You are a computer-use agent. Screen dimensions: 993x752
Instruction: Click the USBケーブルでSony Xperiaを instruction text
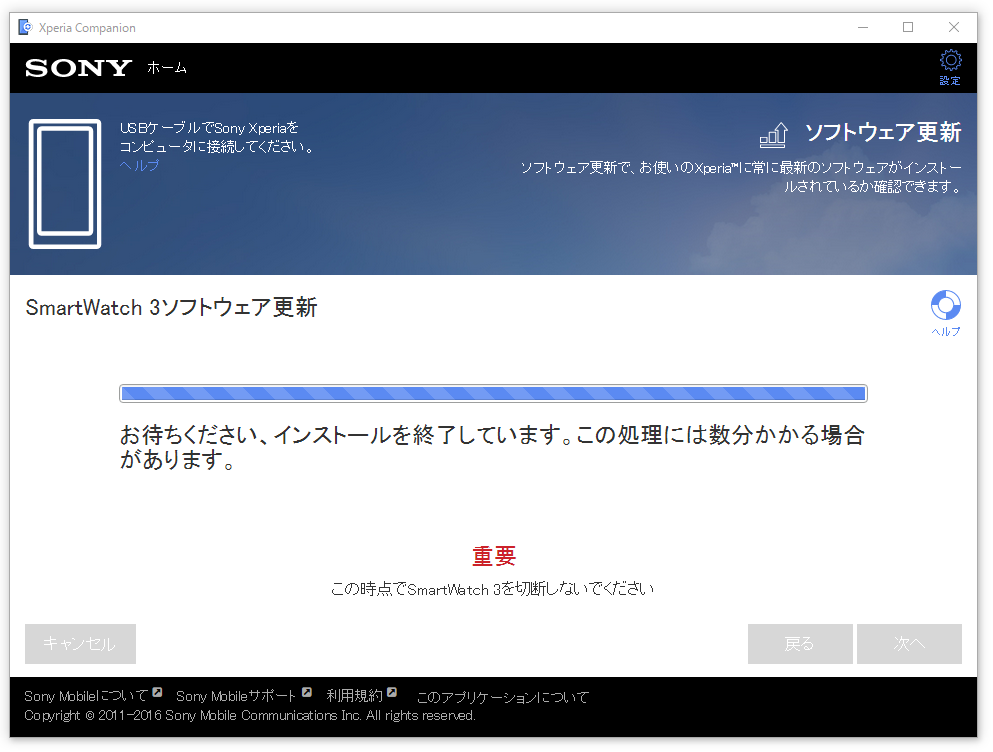point(217,137)
